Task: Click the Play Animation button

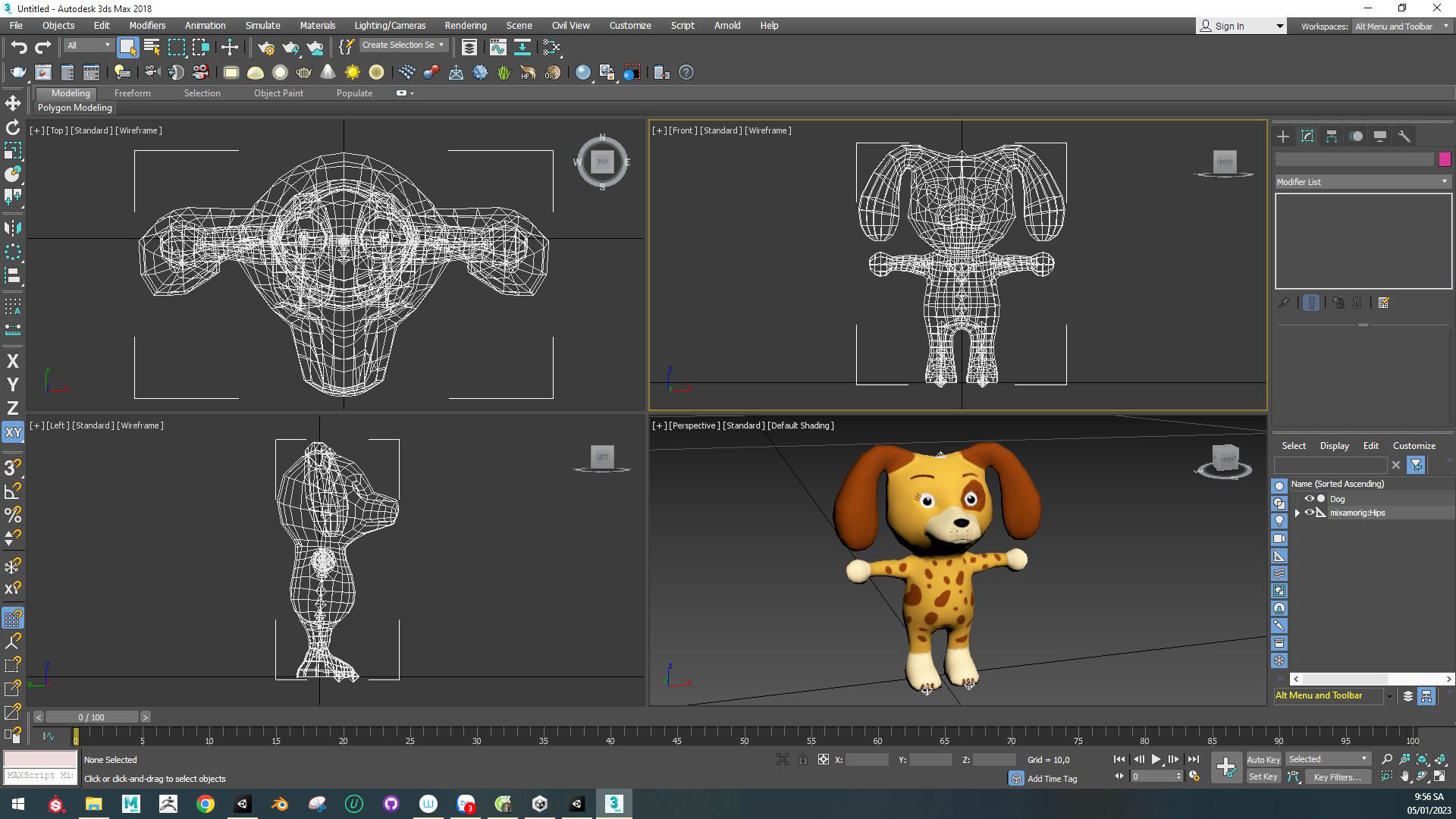Action: pos(1156,759)
